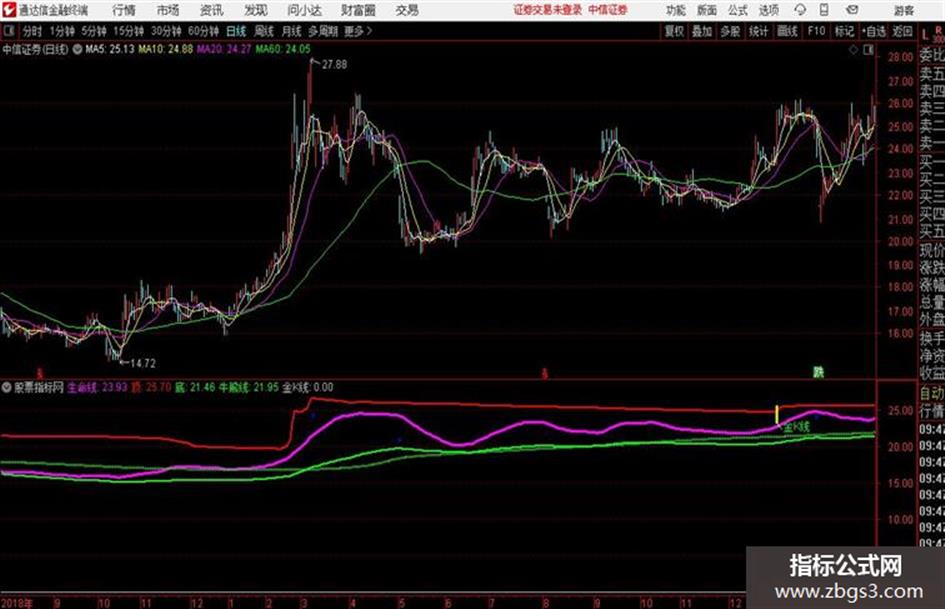Viewport: 945px width, 609px height.
Task: Switch to the 15分钟 period tab
Action: [128, 31]
